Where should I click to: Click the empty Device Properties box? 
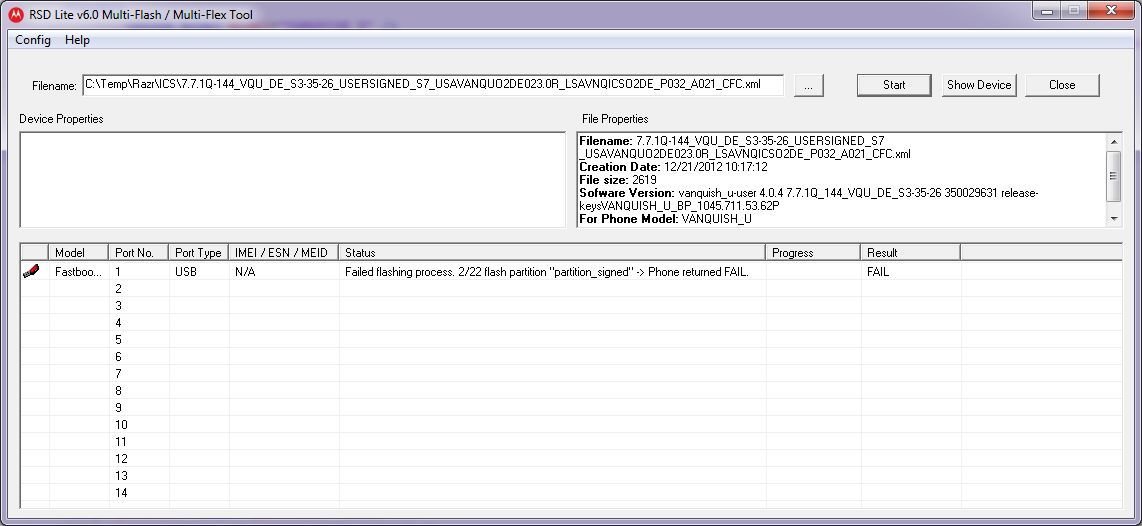tap(293, 179)
